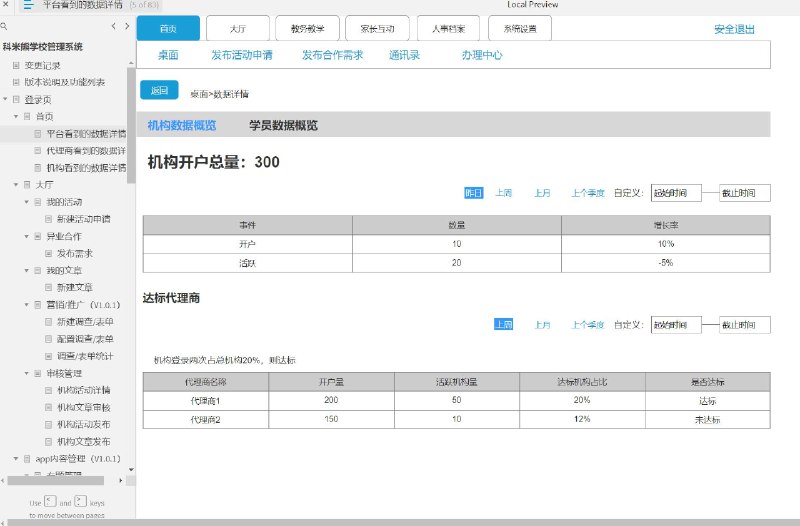The image size is (800, 526).
Task: Select 上月 filter under 达标代理商
Action: click(542, 325)
